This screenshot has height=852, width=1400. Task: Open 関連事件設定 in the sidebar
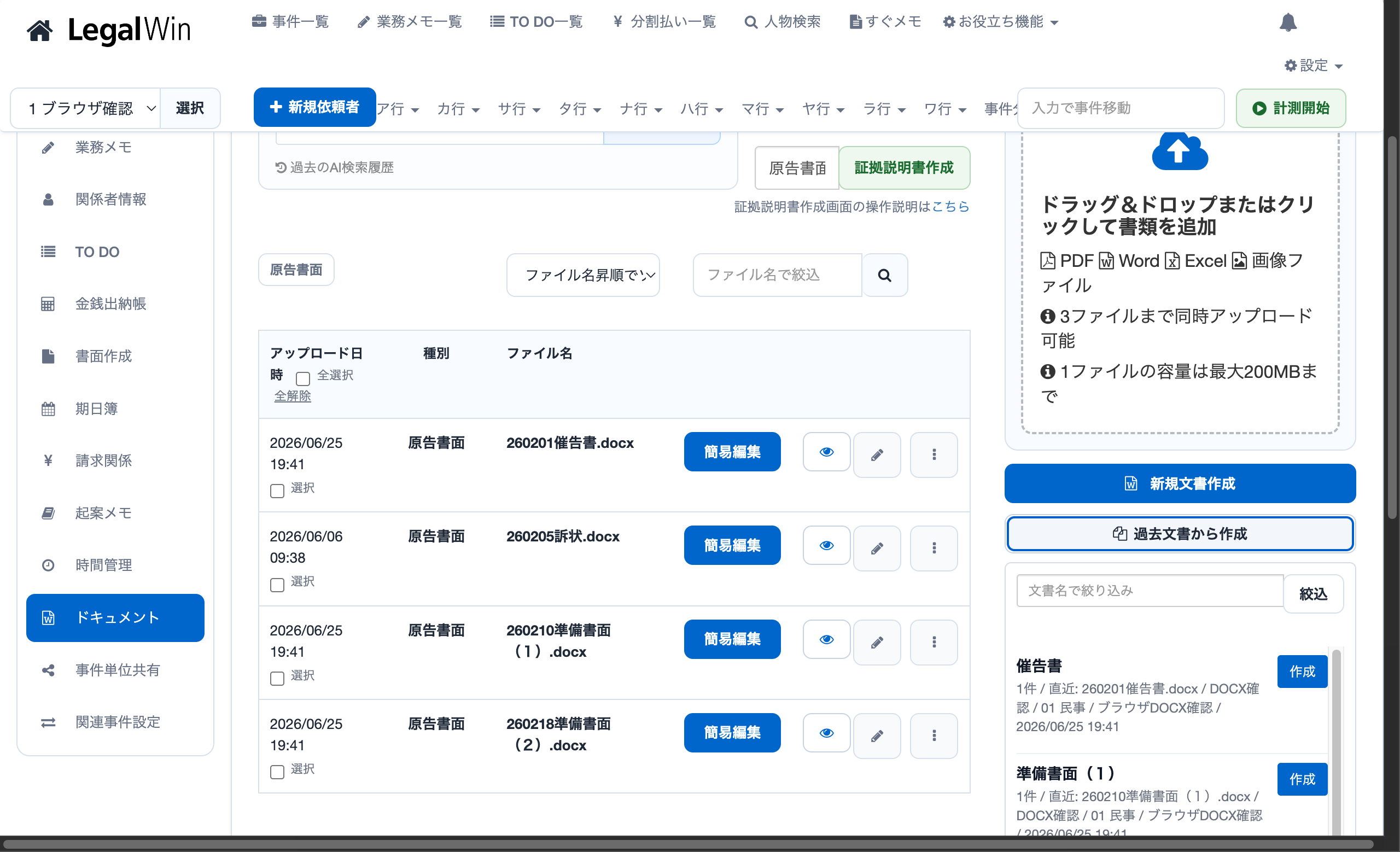[x=115, y=722]
